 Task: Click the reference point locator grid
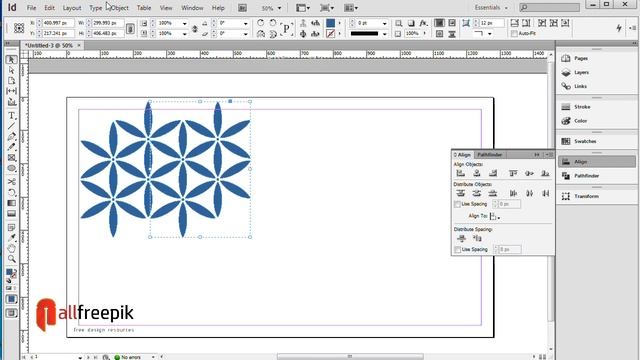(19, 28)
